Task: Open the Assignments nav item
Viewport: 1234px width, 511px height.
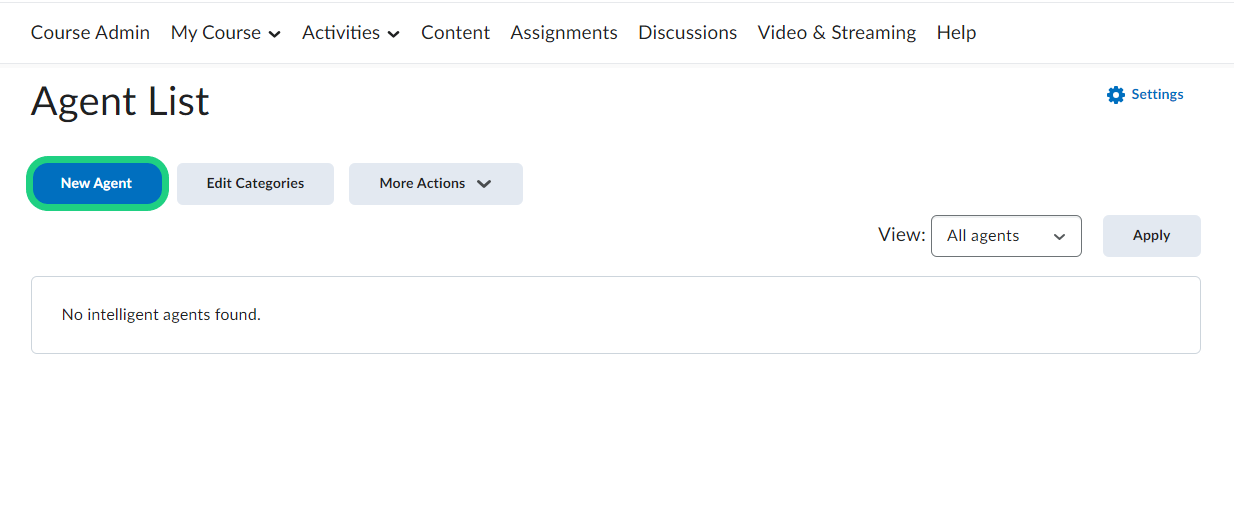Action: pyautogui.click(x=564, y=33)
